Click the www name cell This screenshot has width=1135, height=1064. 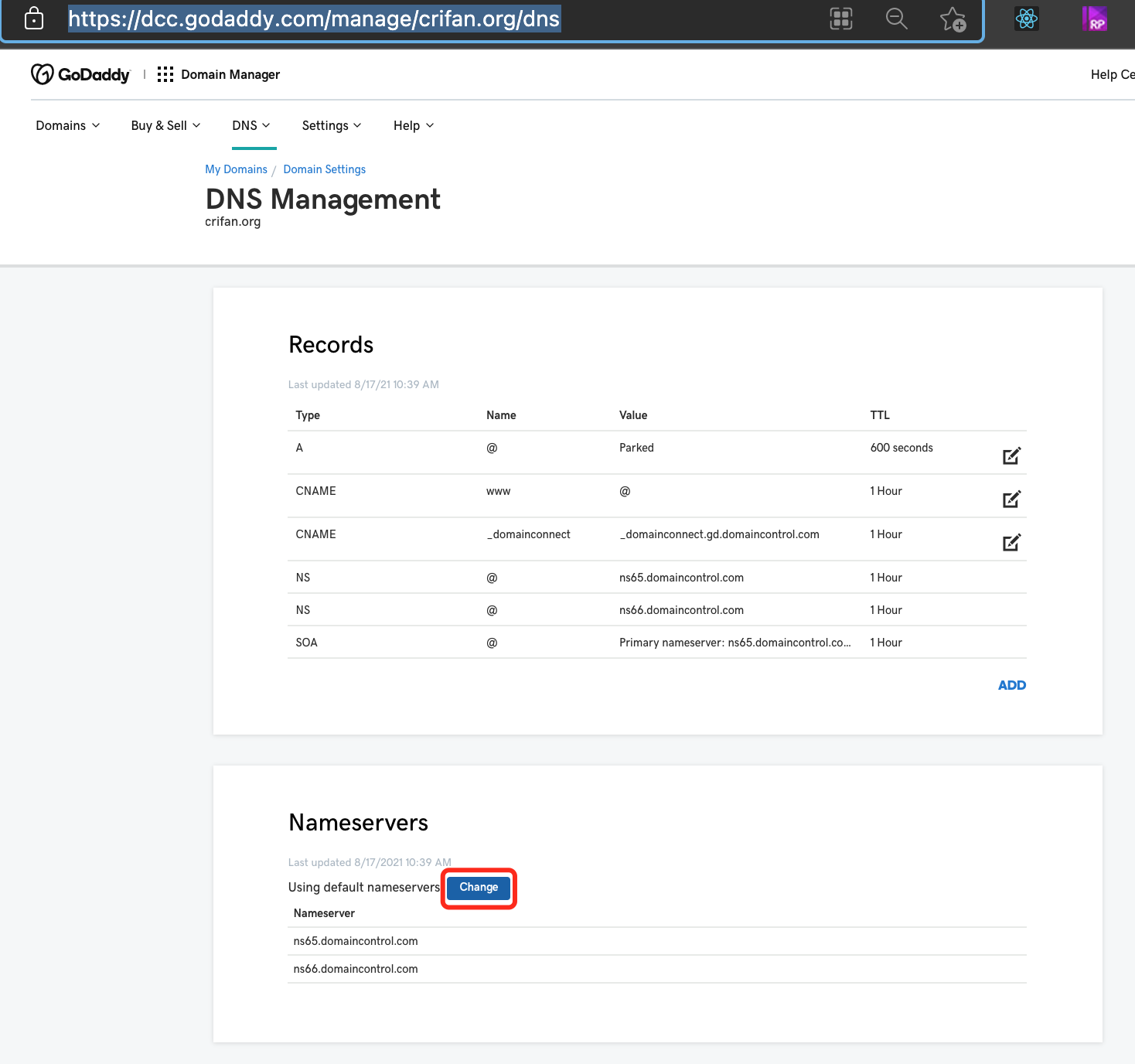499,491
